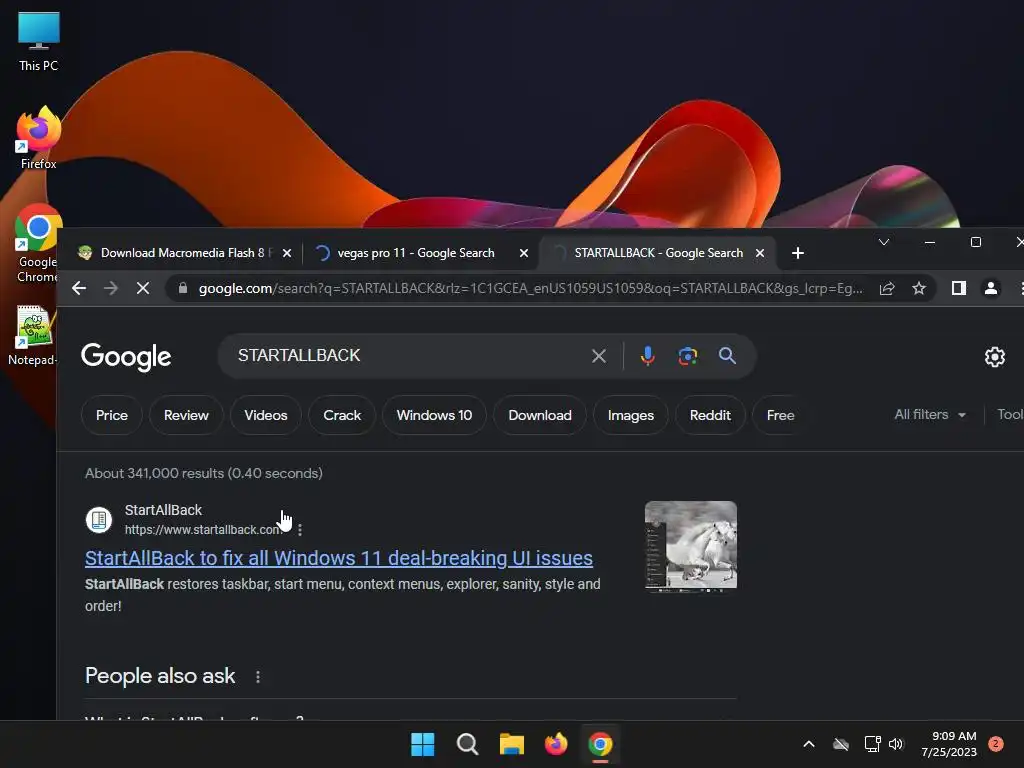The image size is (1024, 768).
Task: Open volume control in tray
Action: tap(896, 744)
